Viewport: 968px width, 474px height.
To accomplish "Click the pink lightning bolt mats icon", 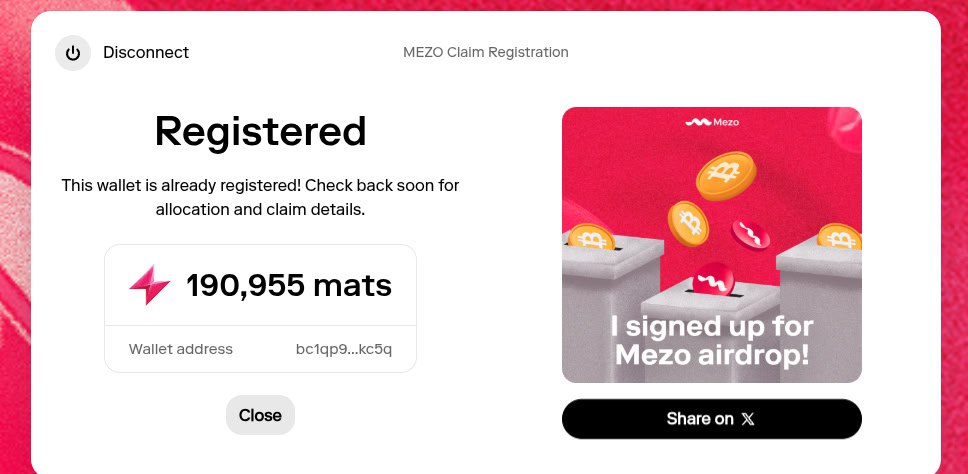I will pyautogui.click(x=150, y=286).
